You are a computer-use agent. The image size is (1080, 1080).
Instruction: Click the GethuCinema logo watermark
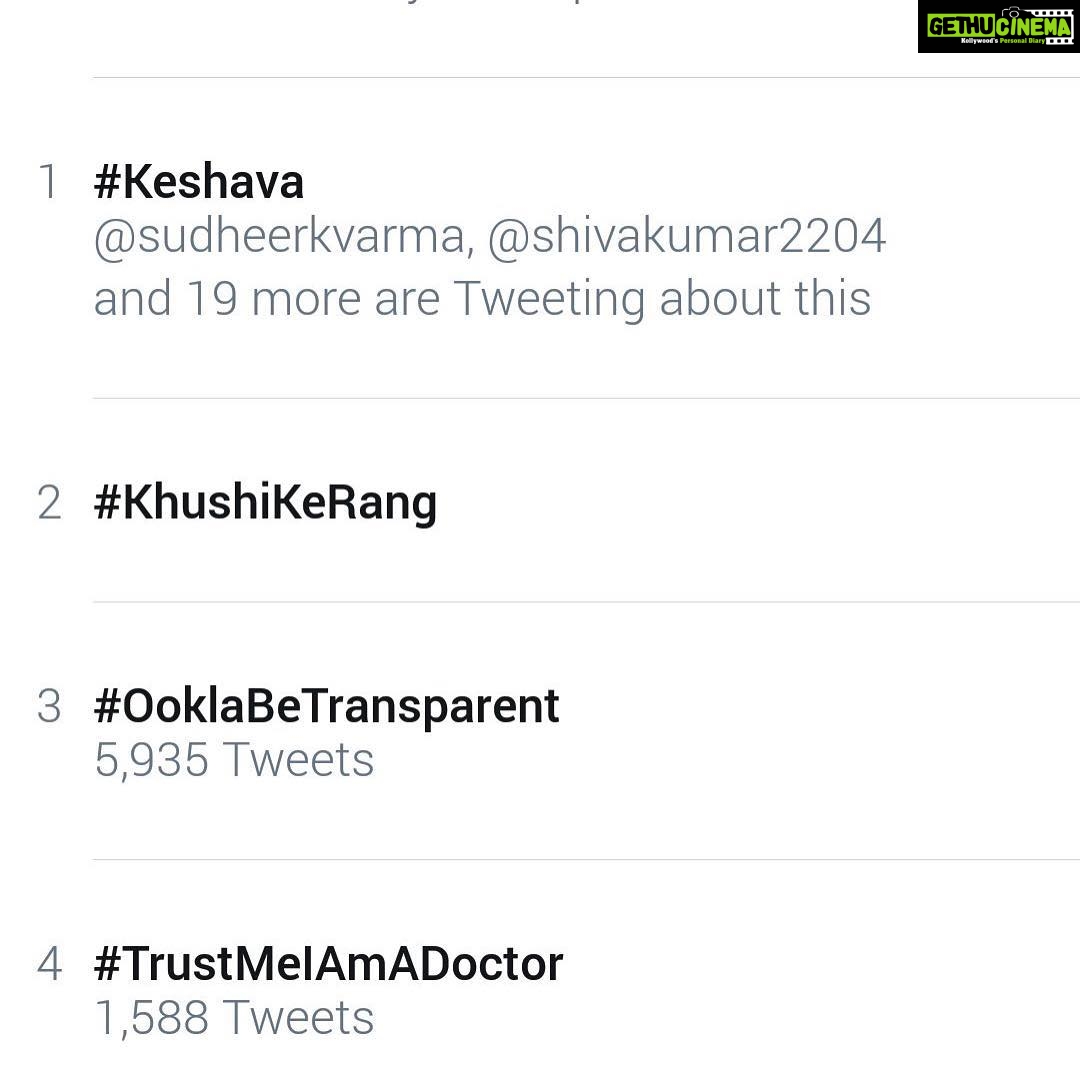click(x=999, y=26)
